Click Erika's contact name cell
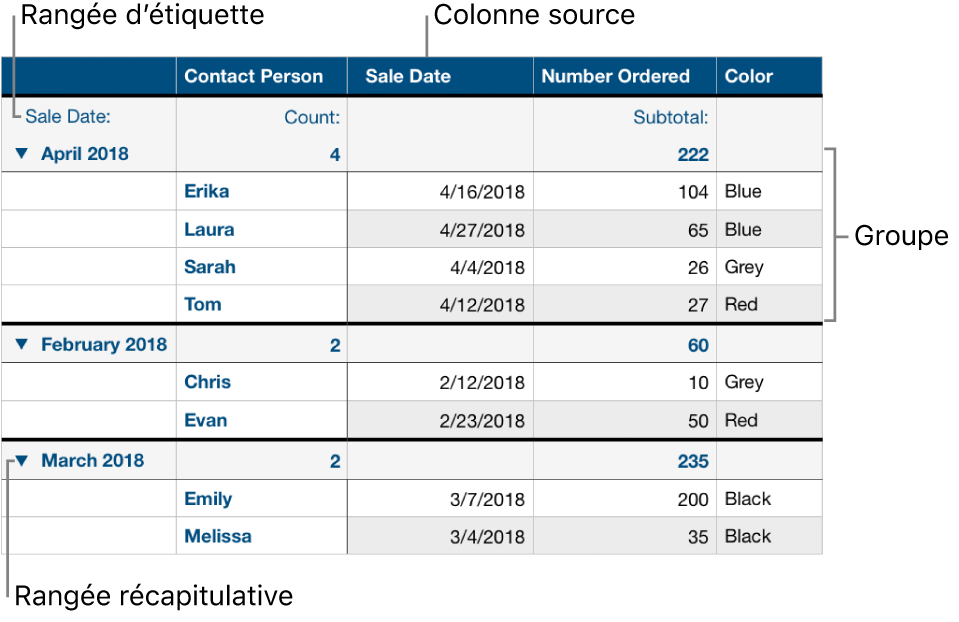The width and height of the screenshot is (959, 622). point(206,191)
